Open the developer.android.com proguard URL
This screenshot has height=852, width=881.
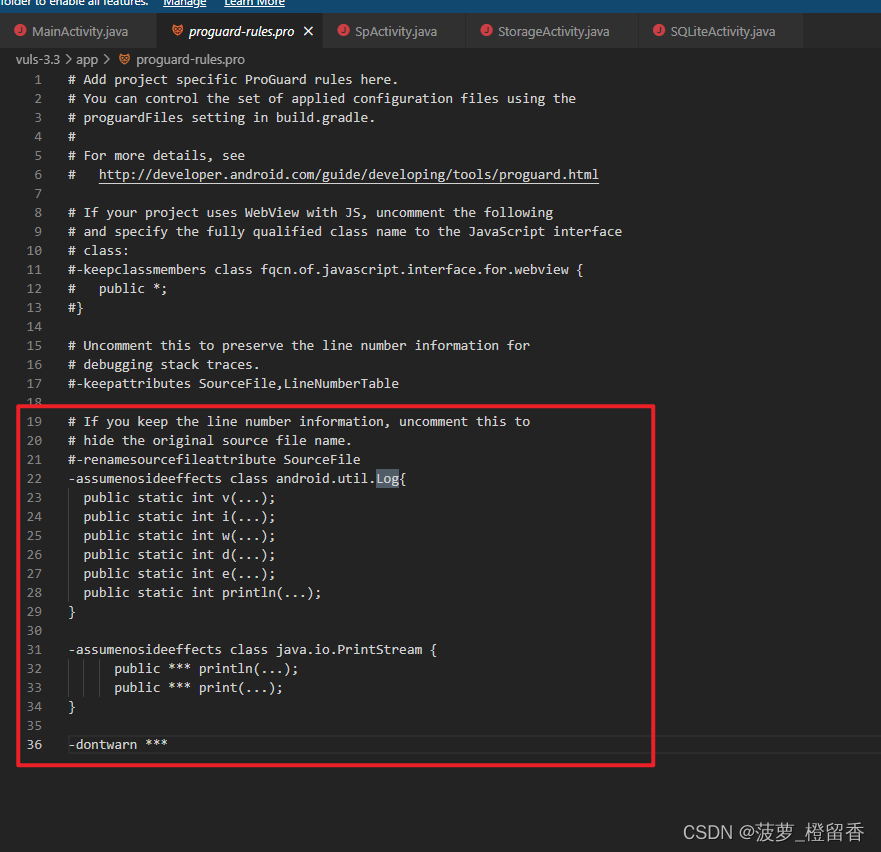tap(348, 174)
